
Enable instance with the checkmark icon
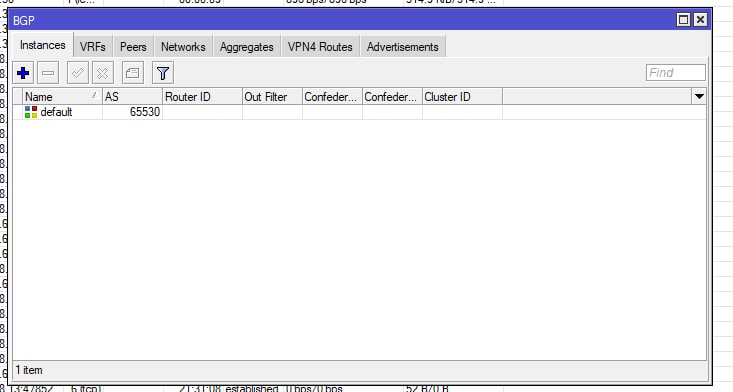pyautogui.click(x=78, y=73)
